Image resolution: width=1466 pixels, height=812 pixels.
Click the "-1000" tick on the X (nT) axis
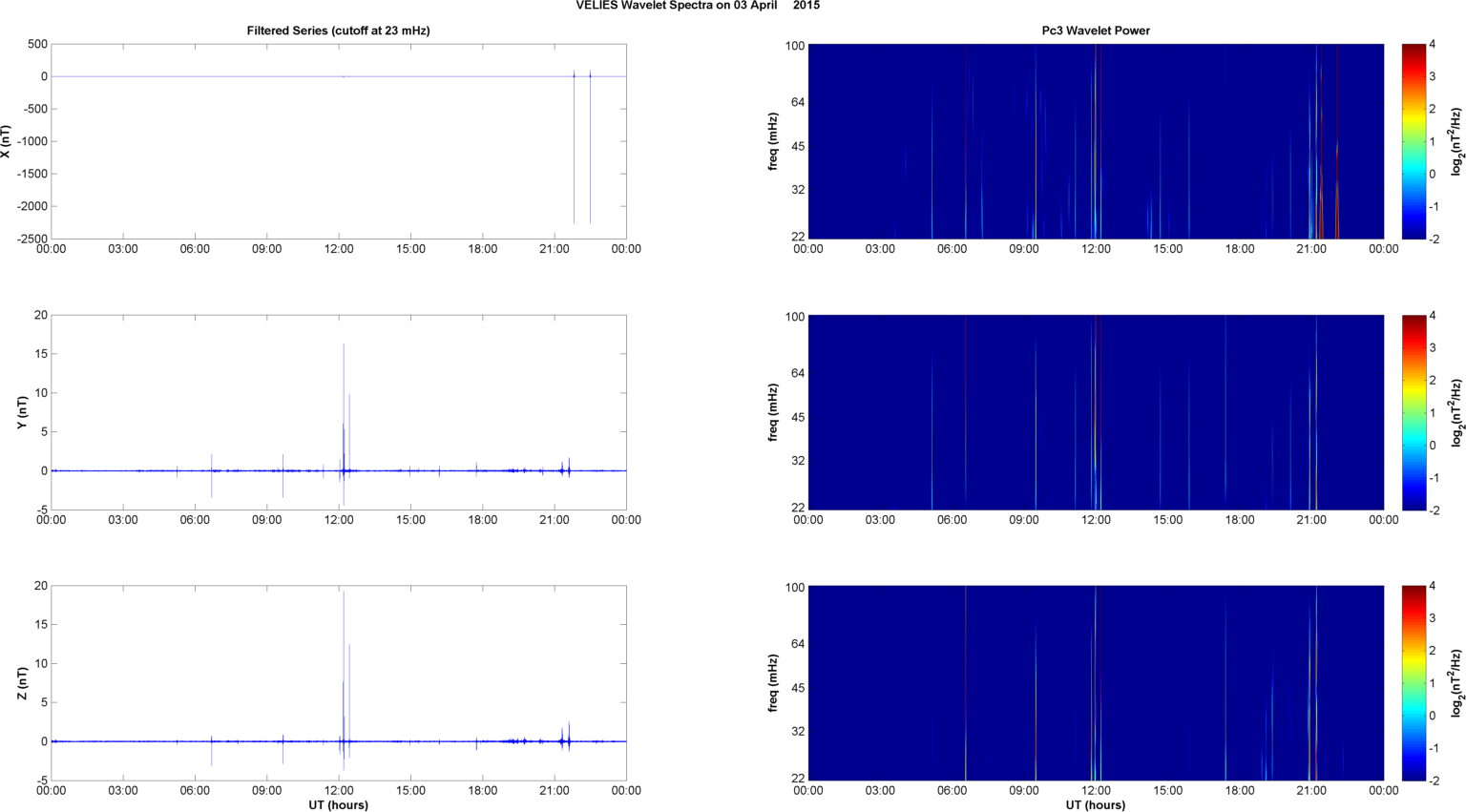pos(31,141)
